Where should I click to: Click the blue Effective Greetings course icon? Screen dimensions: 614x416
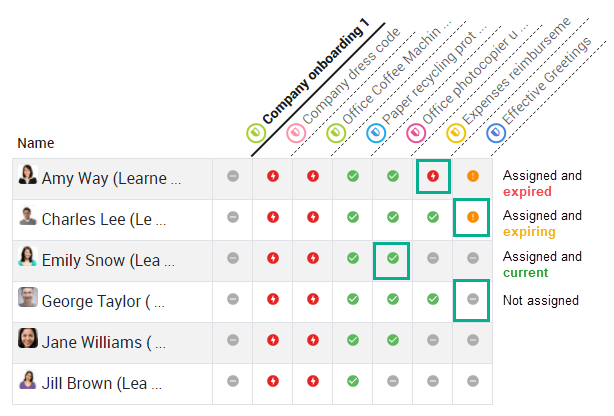coord(496,133)
